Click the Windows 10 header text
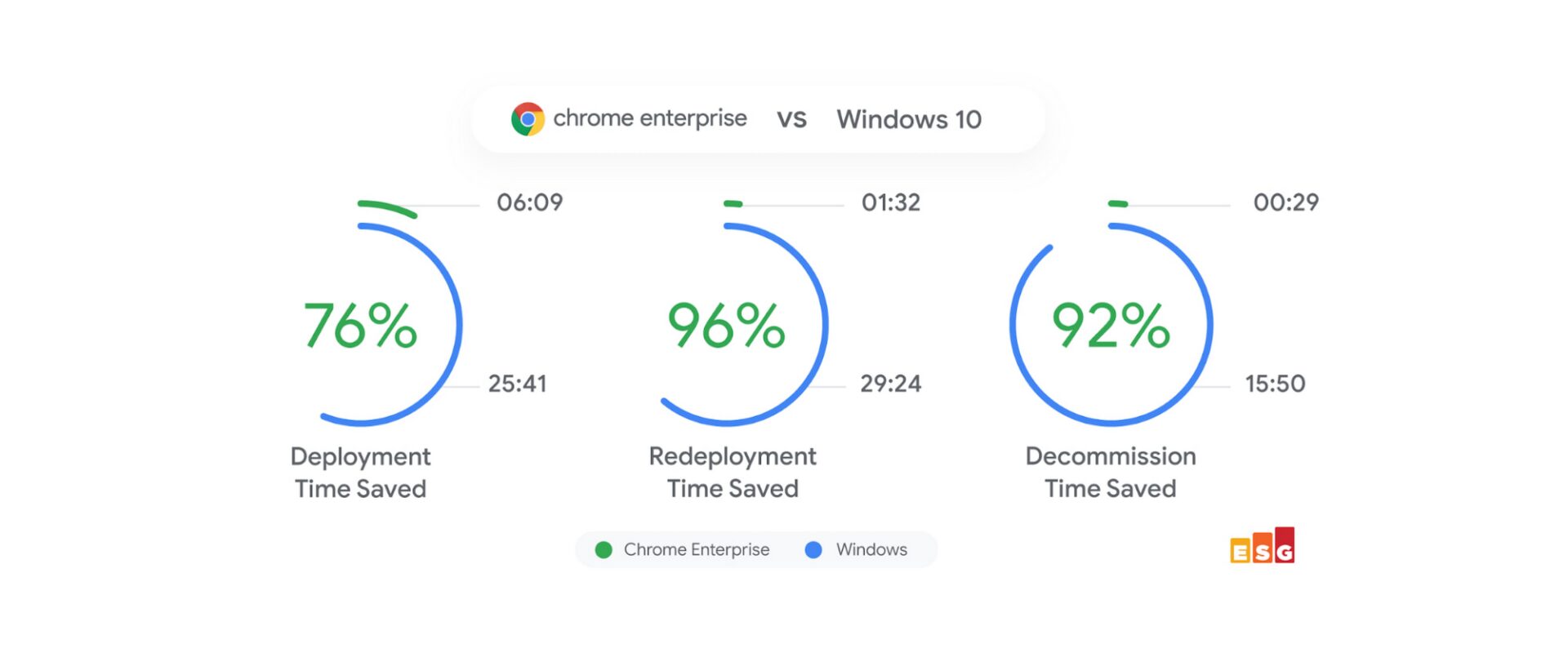Image resolution: width=1568 pixels, height=653 pixels. coord(909,120)
